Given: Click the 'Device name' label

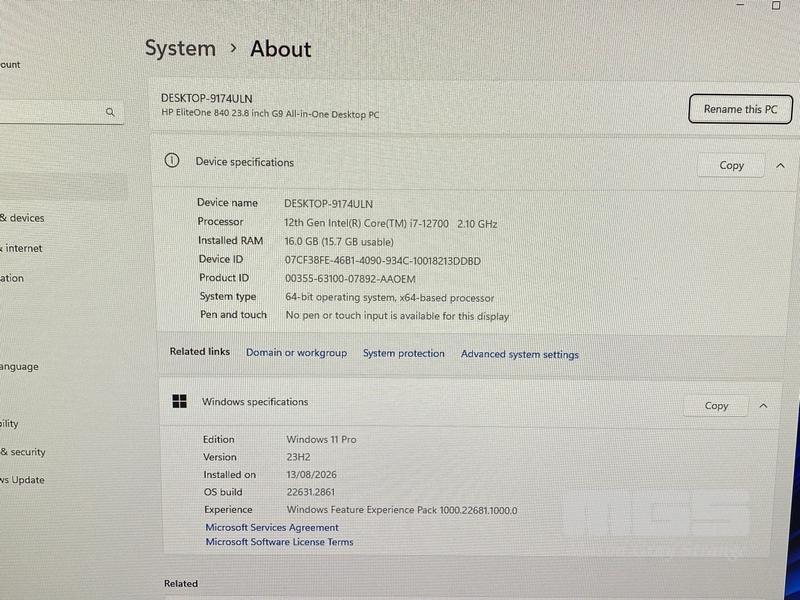Looking at the screenshot, I should (227, 203).
